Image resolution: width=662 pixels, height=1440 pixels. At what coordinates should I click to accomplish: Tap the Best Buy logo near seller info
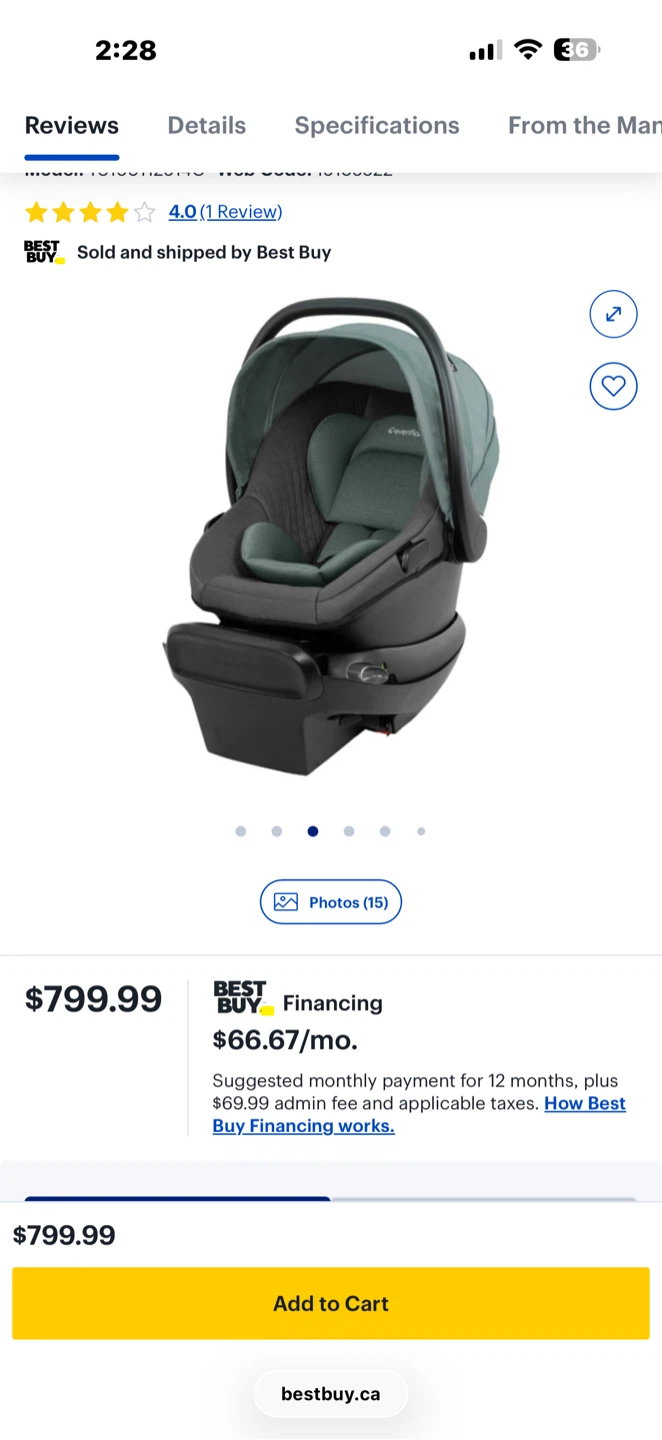44,252
